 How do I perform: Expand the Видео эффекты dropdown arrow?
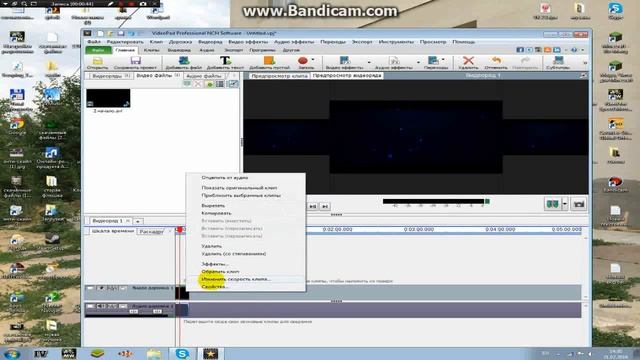[369, 62]
